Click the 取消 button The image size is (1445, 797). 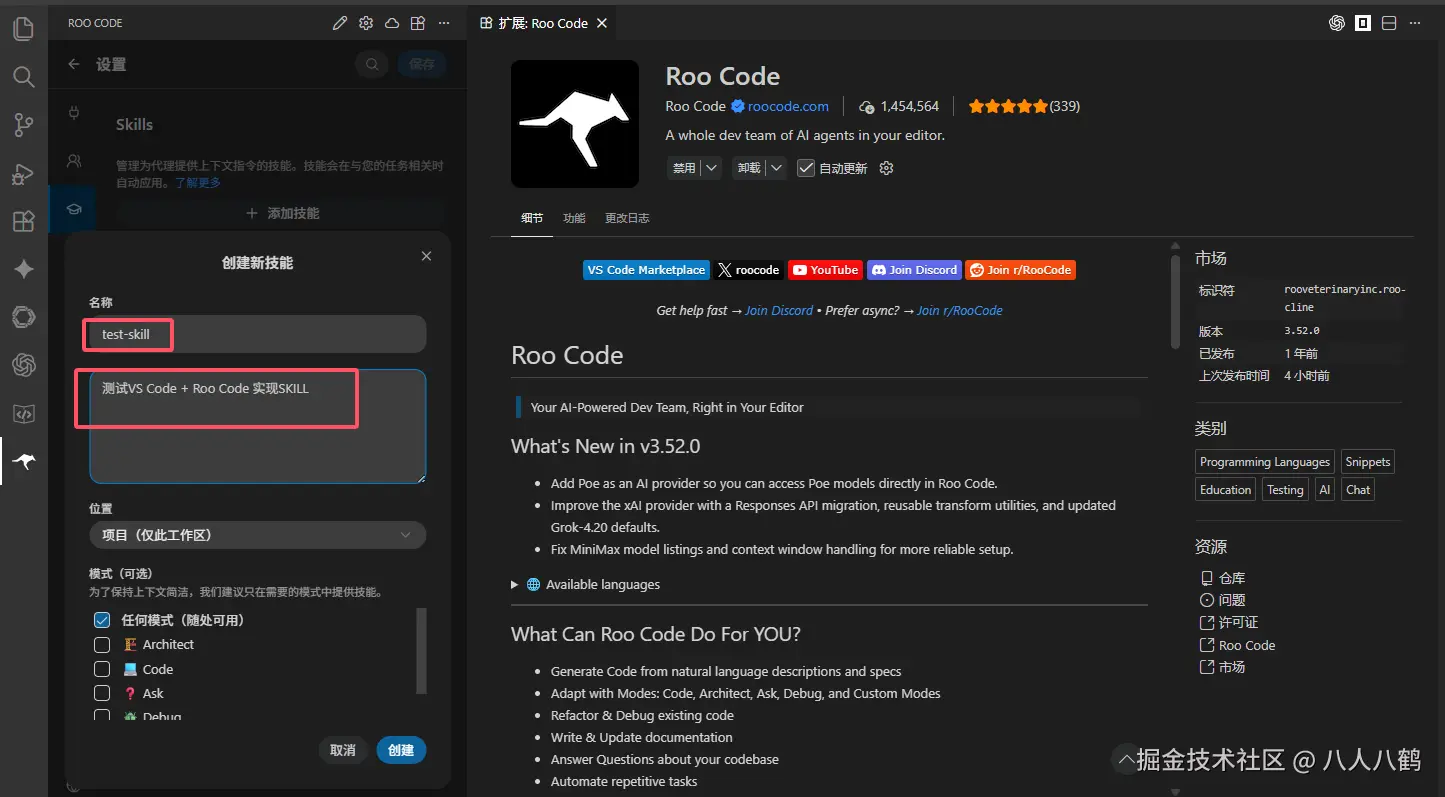click(343, 750)
